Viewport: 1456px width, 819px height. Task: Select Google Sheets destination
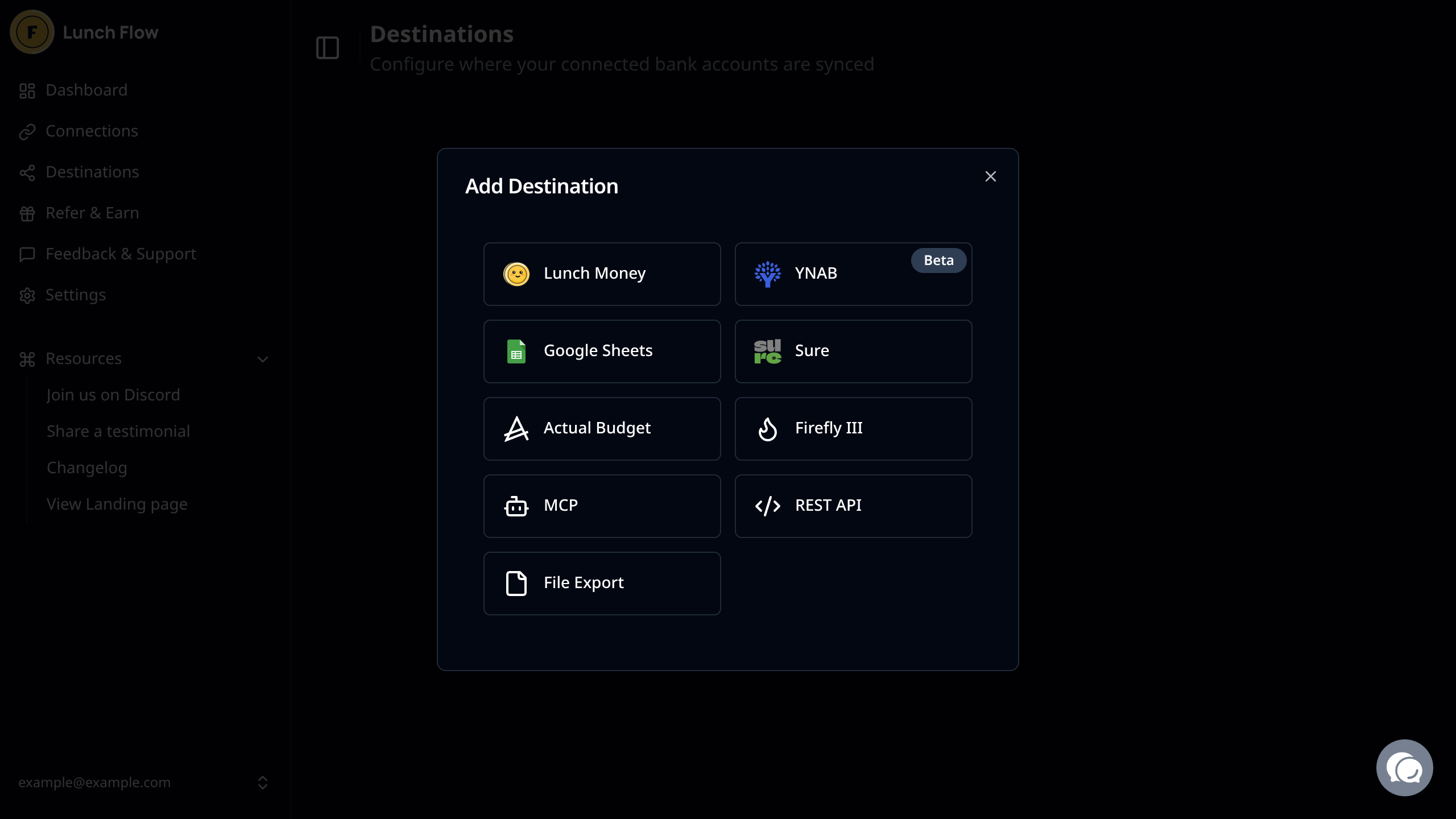tap(602, 351)
